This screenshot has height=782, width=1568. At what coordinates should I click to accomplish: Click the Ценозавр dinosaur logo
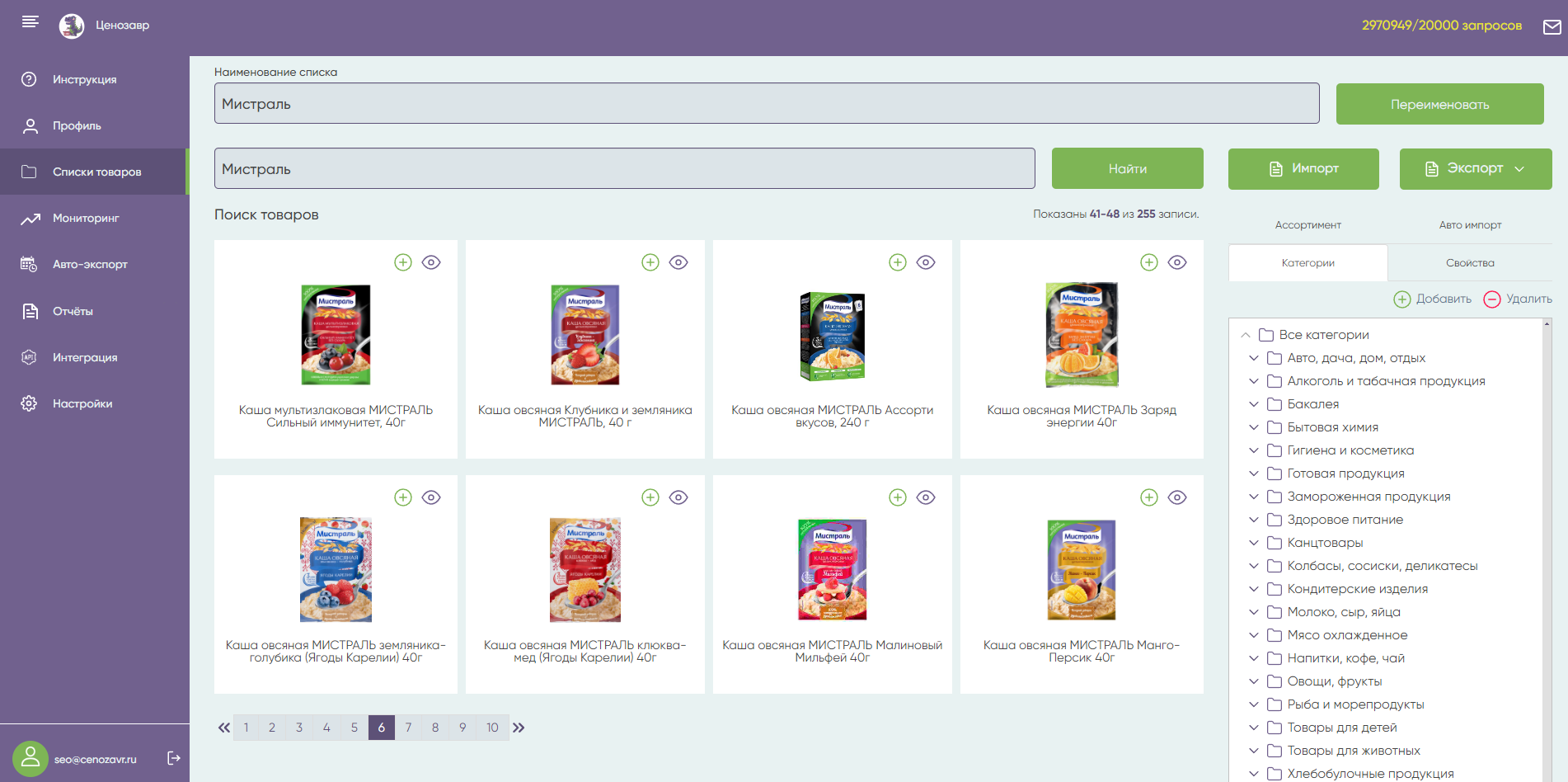pyautogui.click(x=72, y=26)
